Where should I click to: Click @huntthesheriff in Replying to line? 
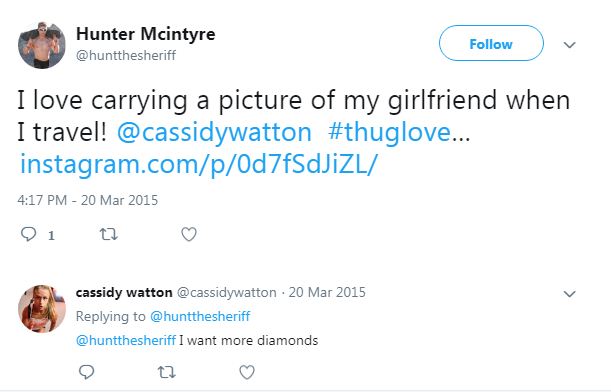point(200,316)
